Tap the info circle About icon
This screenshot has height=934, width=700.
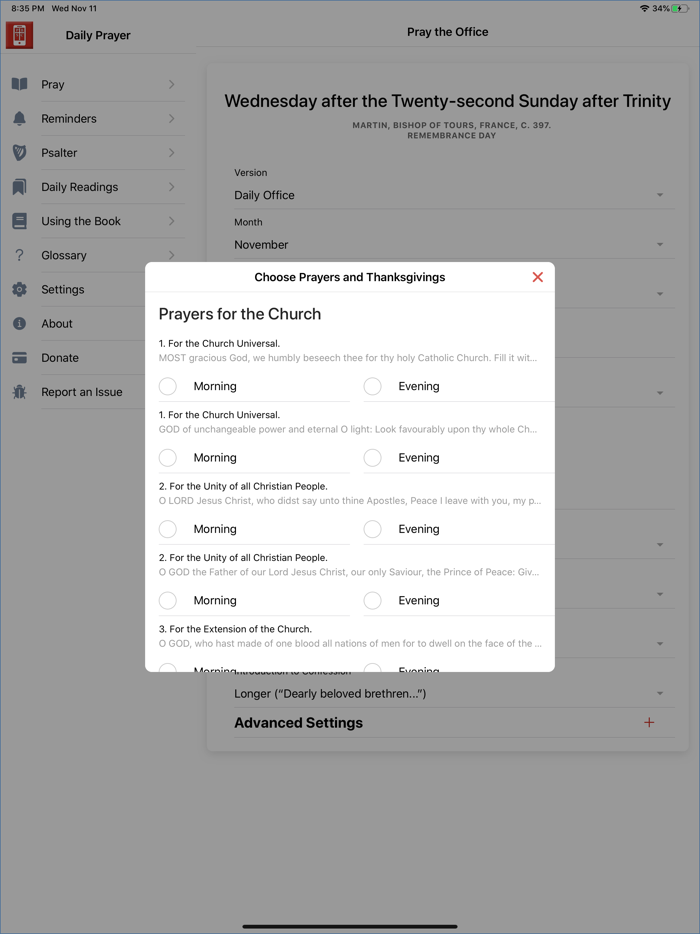[20, 323]
